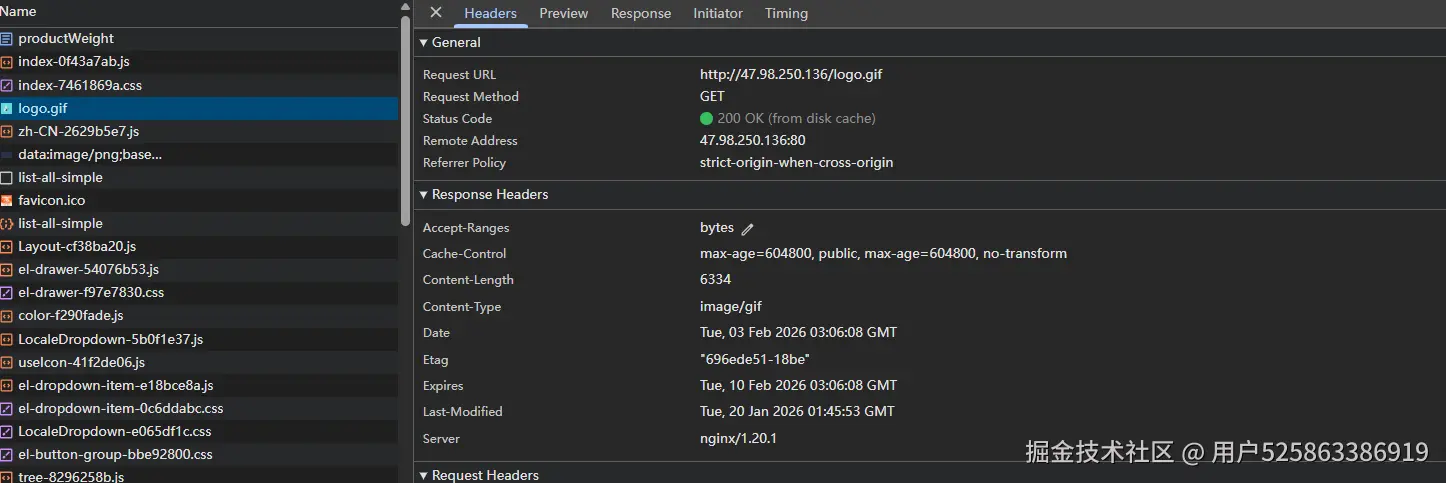The height and width of the screenshot is (483, 1446).
Task: Click the icon beside el-dropdown-item-e18bce8a.js
Action: (7, 385)
